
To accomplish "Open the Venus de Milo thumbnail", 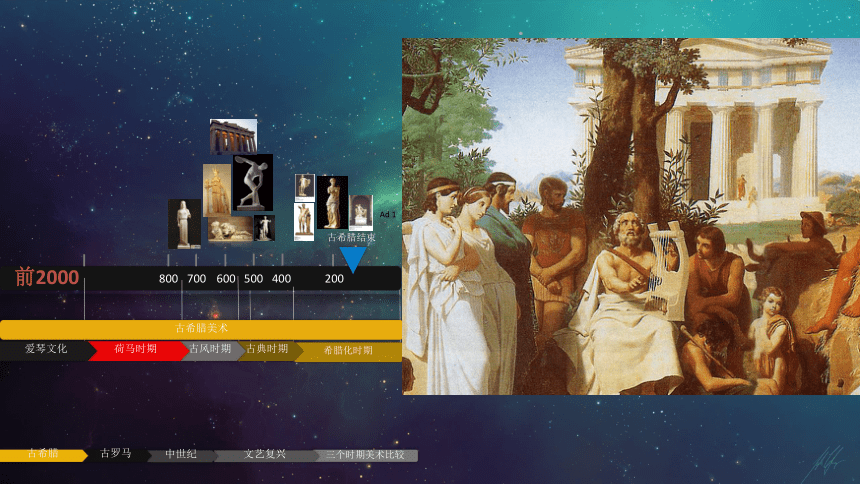I will pyautogui.click(x=332, y=202).
